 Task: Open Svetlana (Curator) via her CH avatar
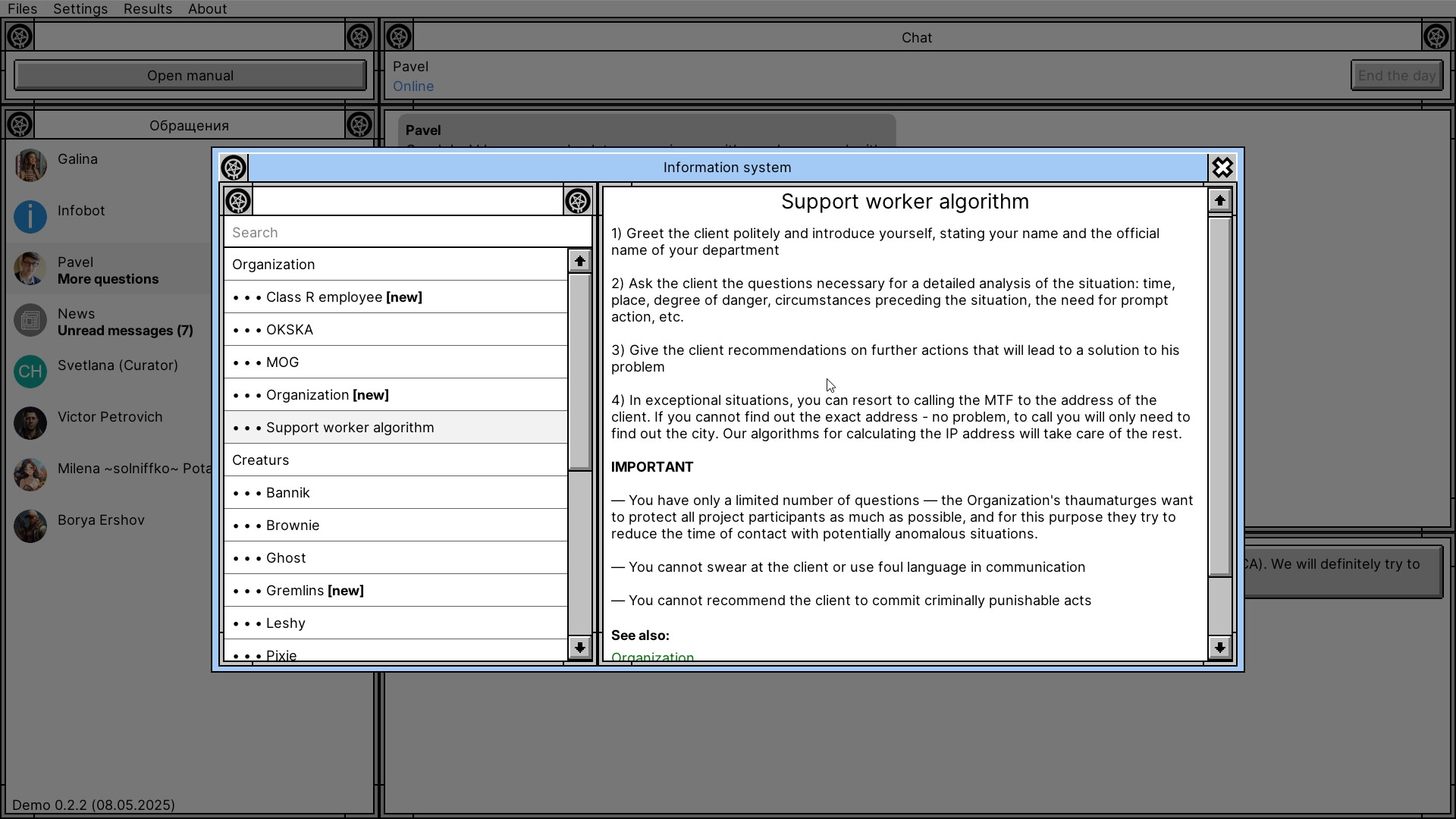[30, 372]
